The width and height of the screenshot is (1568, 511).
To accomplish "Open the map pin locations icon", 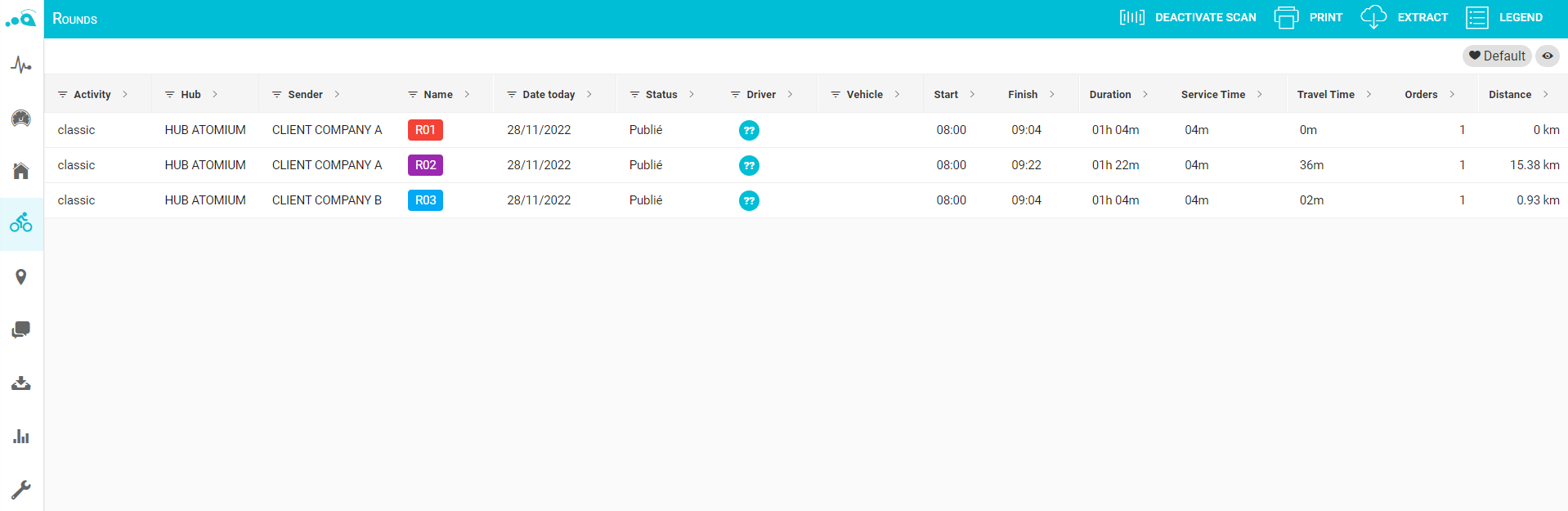I will (21, 277).
